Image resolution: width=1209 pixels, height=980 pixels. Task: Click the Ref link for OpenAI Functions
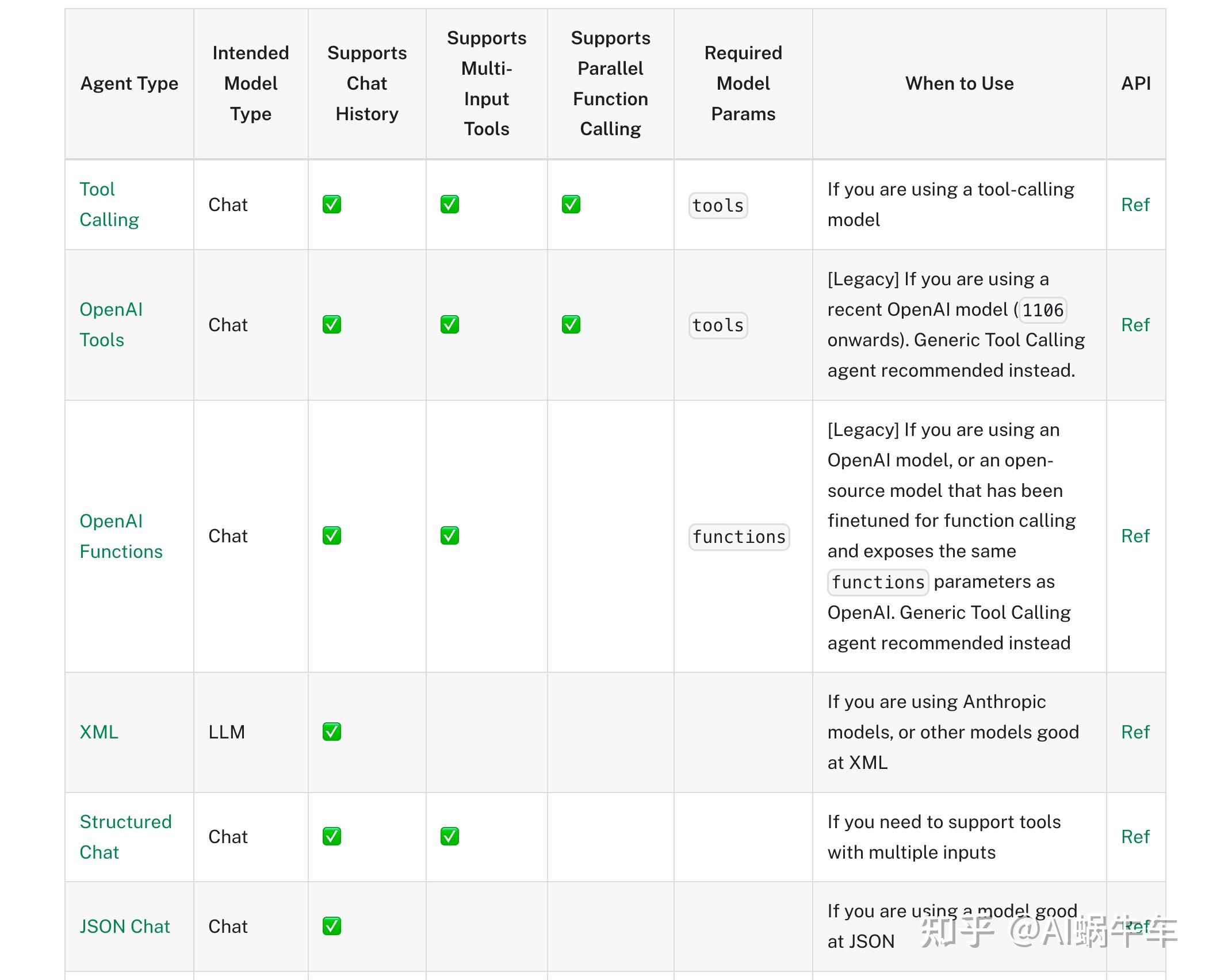[1135, 536]
